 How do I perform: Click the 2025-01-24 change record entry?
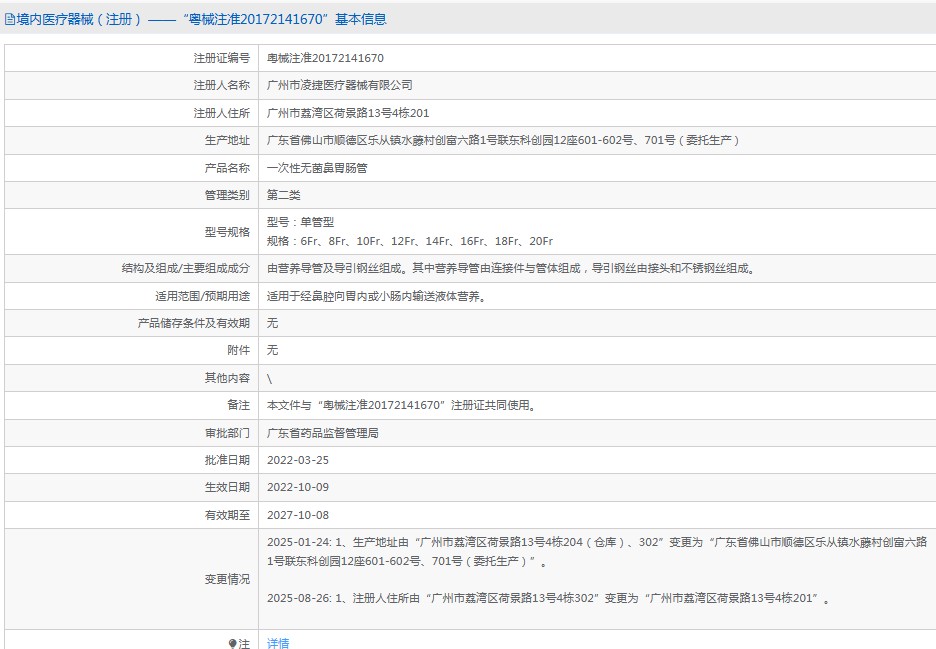coord(596,552)
